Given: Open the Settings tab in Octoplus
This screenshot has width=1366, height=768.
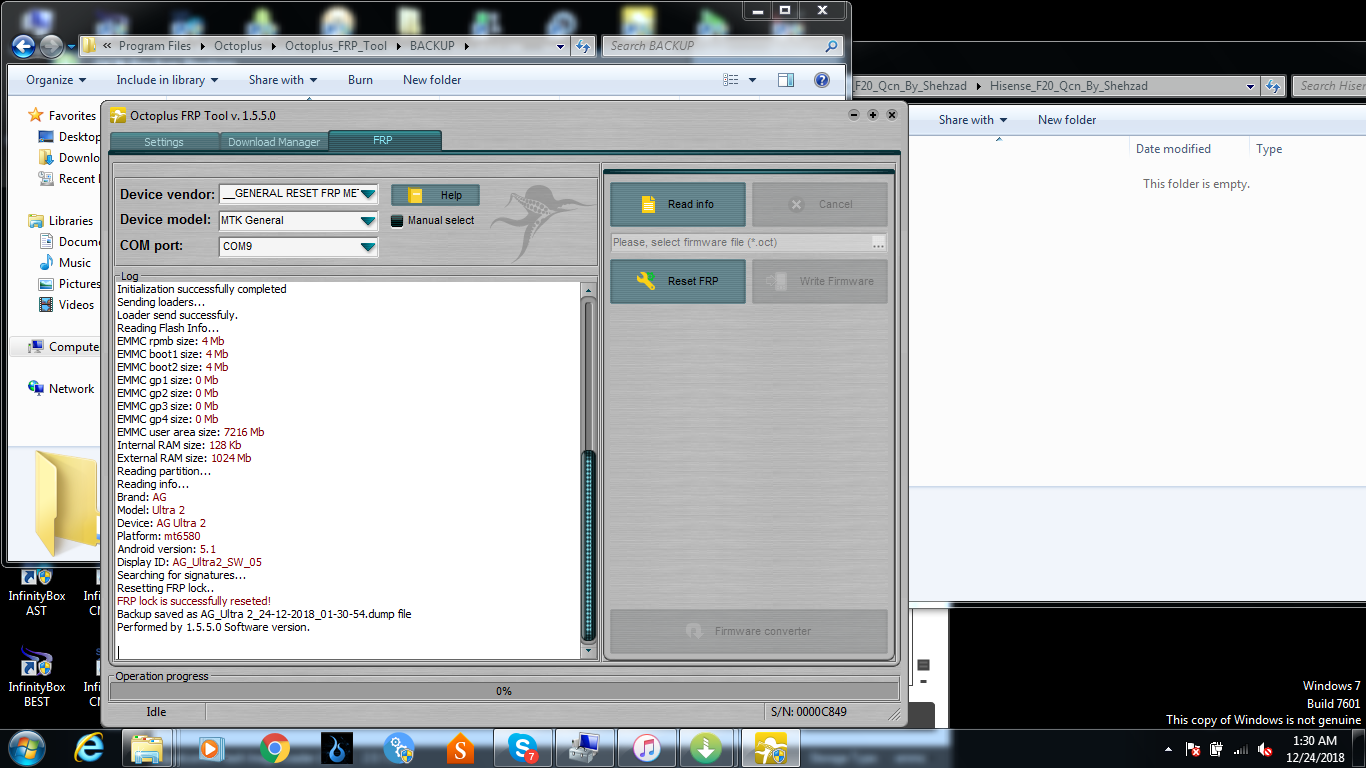Looking at the screenshot, I should [164, 142].
